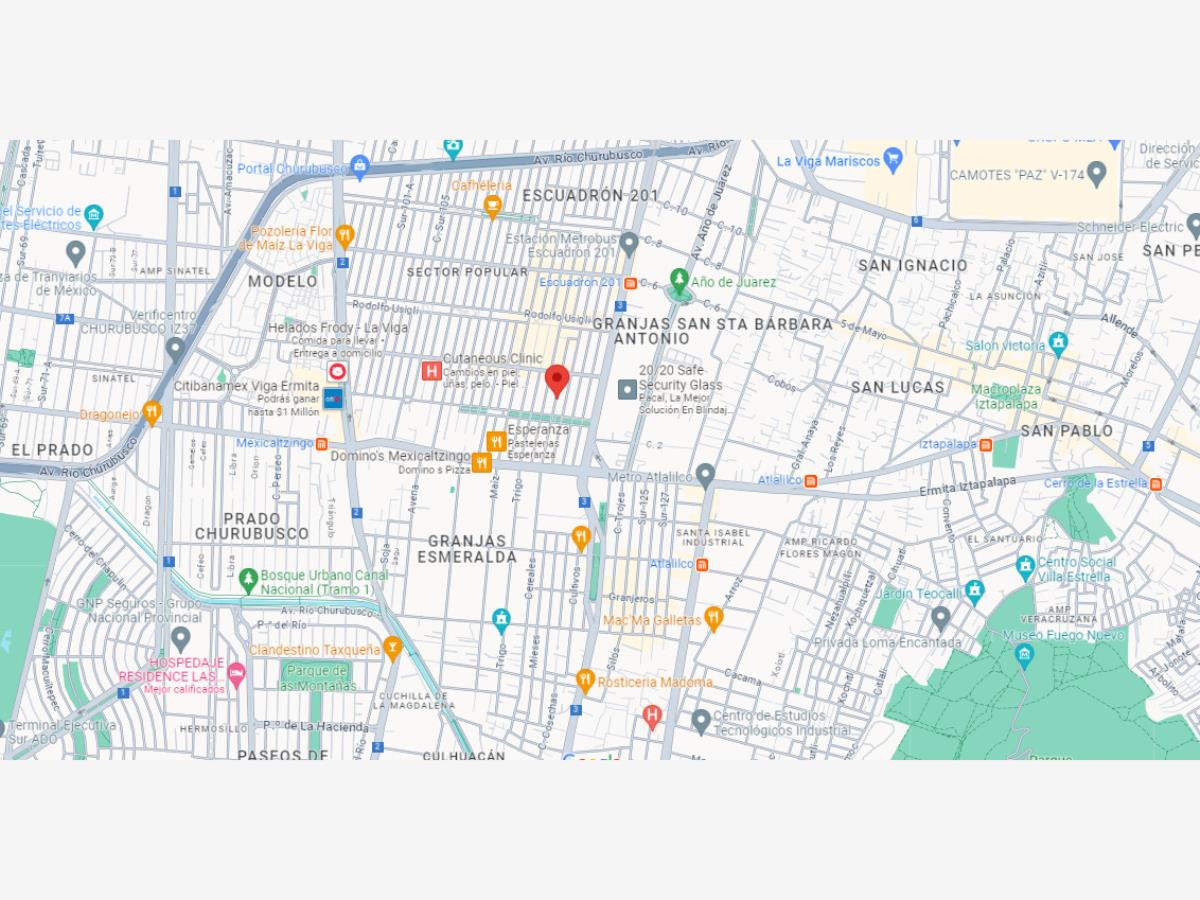Viewport: 1200px width, 900px height.
Task: Click the GNP Seguros location pin
Action: pos(180,638)
